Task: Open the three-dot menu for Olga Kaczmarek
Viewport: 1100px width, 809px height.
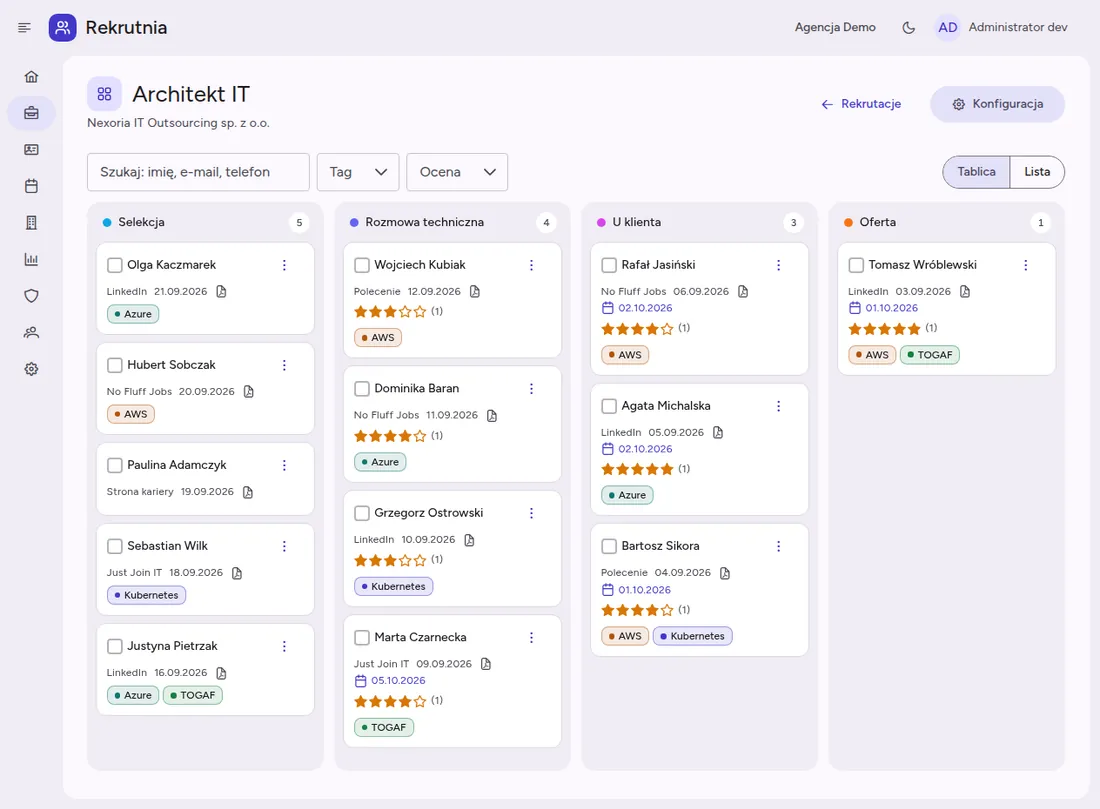Action: pos(284,265)
